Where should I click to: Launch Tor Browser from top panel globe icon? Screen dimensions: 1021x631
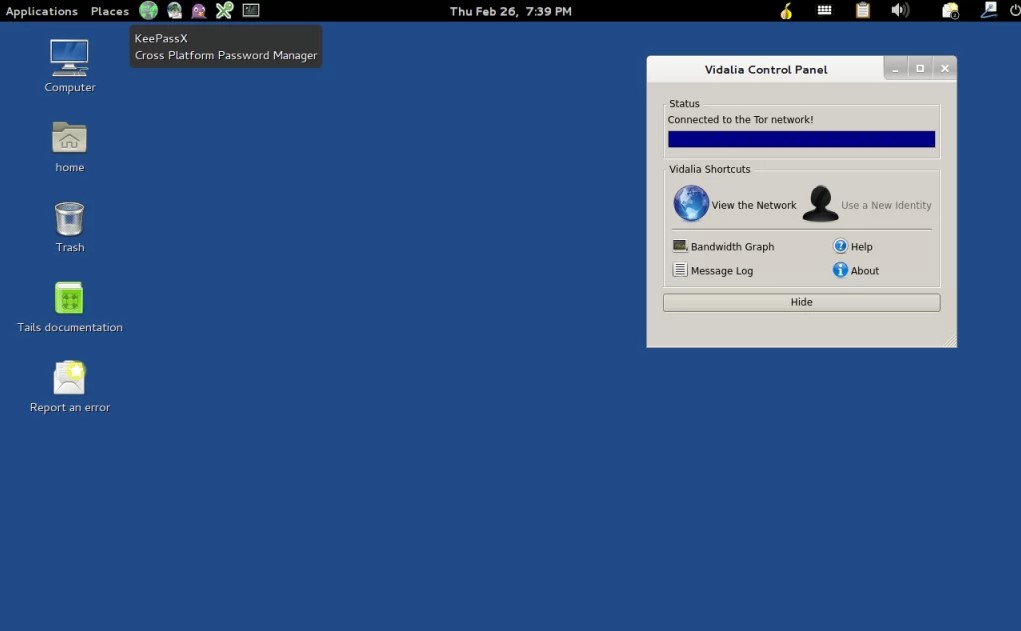click(148, 10)
